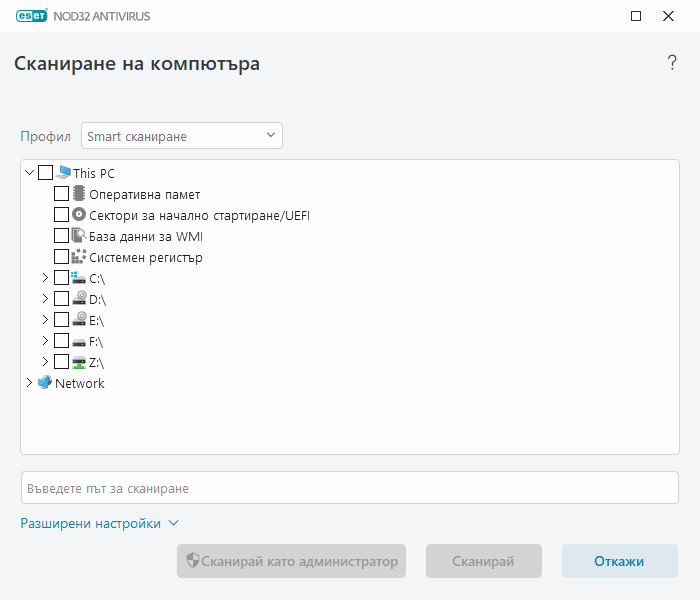The height and width of the screenshot is (600, 700).
Task: Click the scan path input field
Action: coord(350,488)
